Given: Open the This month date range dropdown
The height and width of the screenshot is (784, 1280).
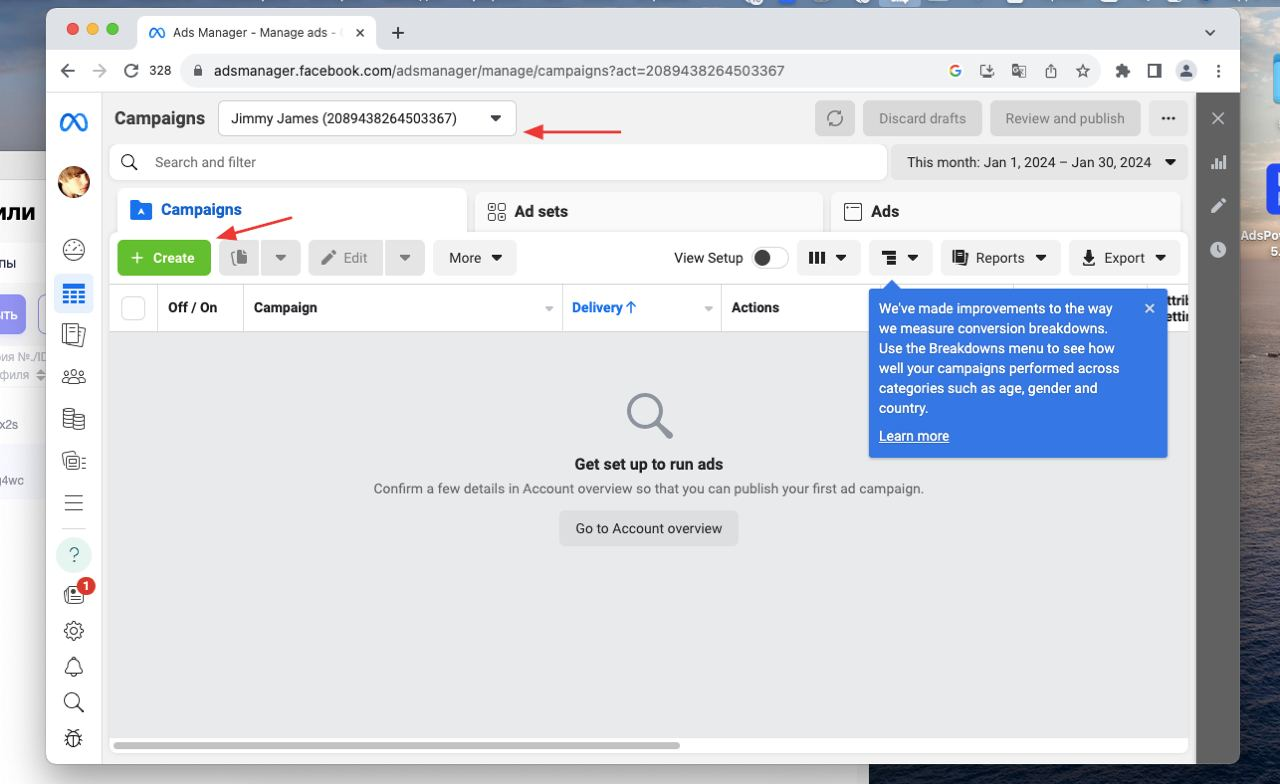Looking at the screenshot, I should point(1039,162).
